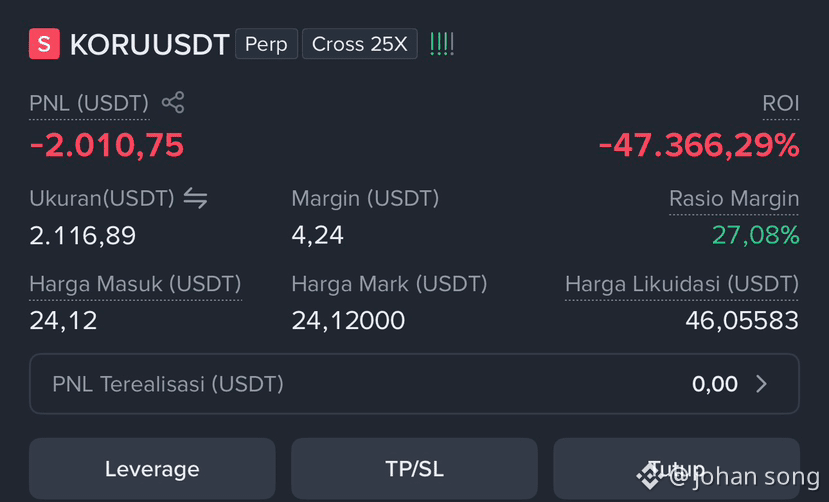The height and width of the screenshot is (502, 829).
Task: Tap the PNL (USDT) label
Action: 89,103
